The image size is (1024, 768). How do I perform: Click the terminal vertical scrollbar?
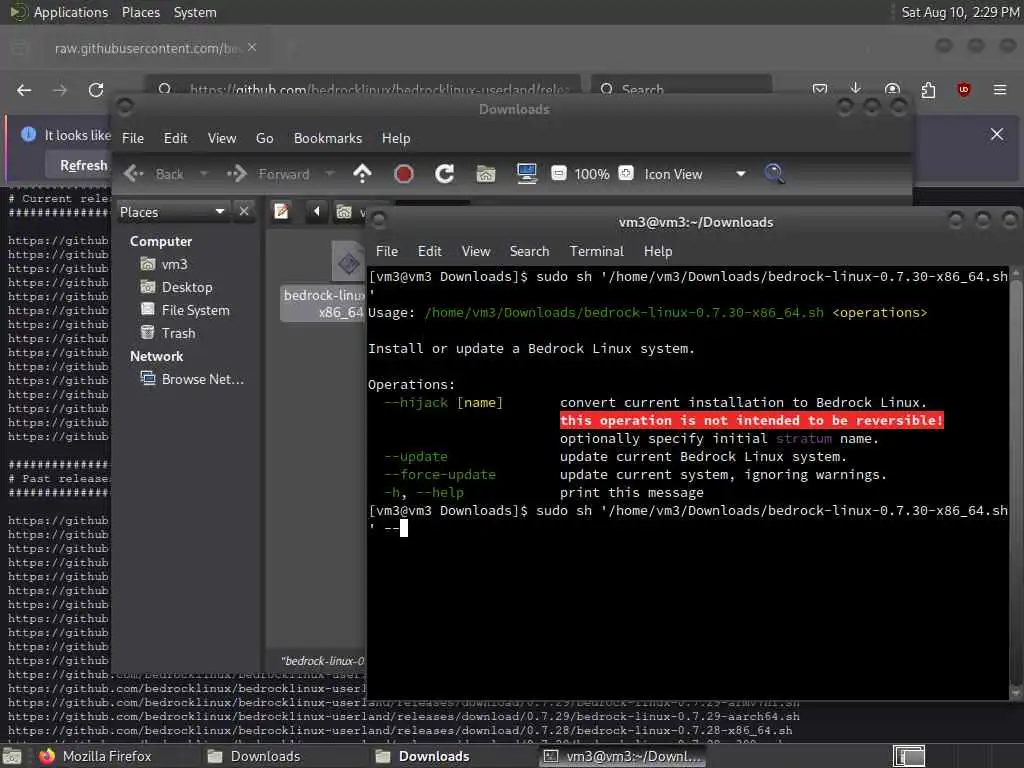click(x=1015, y=482)
